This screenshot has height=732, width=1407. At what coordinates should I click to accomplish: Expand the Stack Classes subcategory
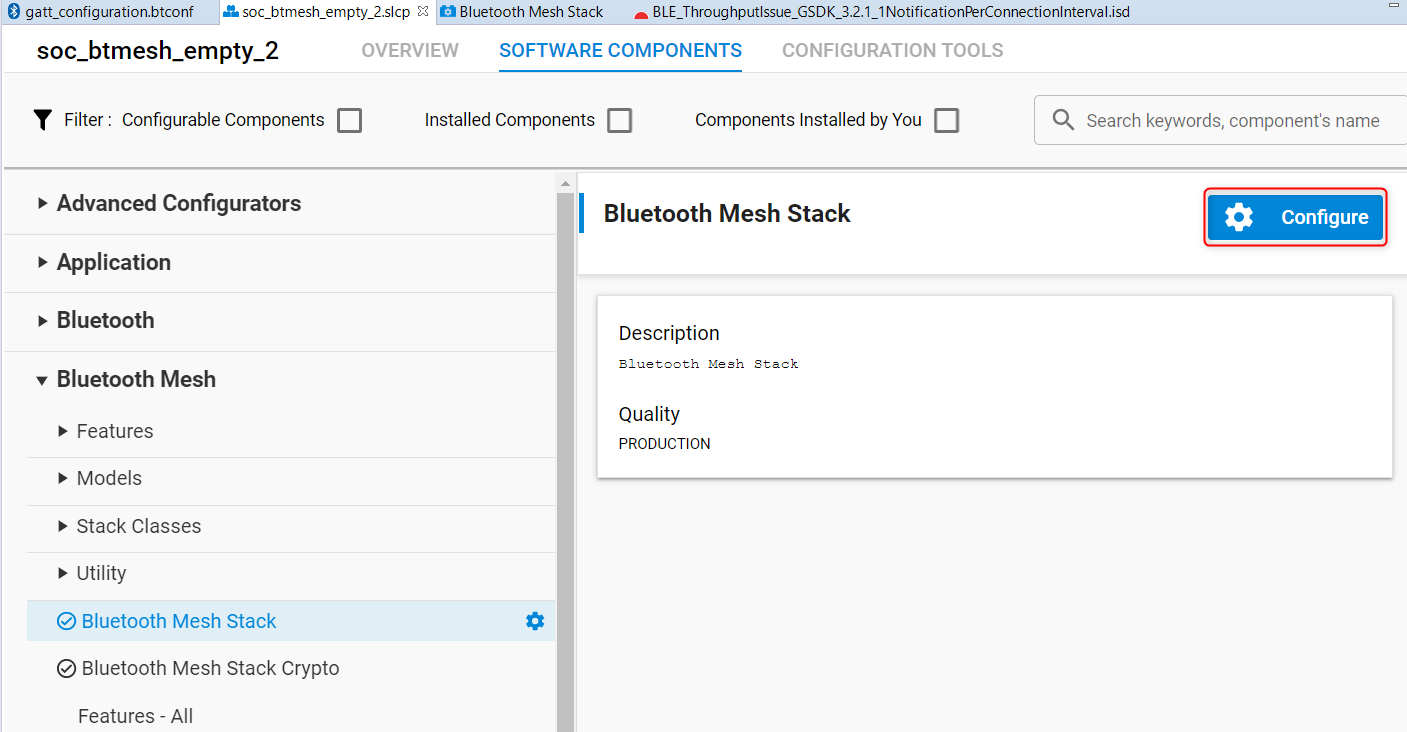[64, 526]
